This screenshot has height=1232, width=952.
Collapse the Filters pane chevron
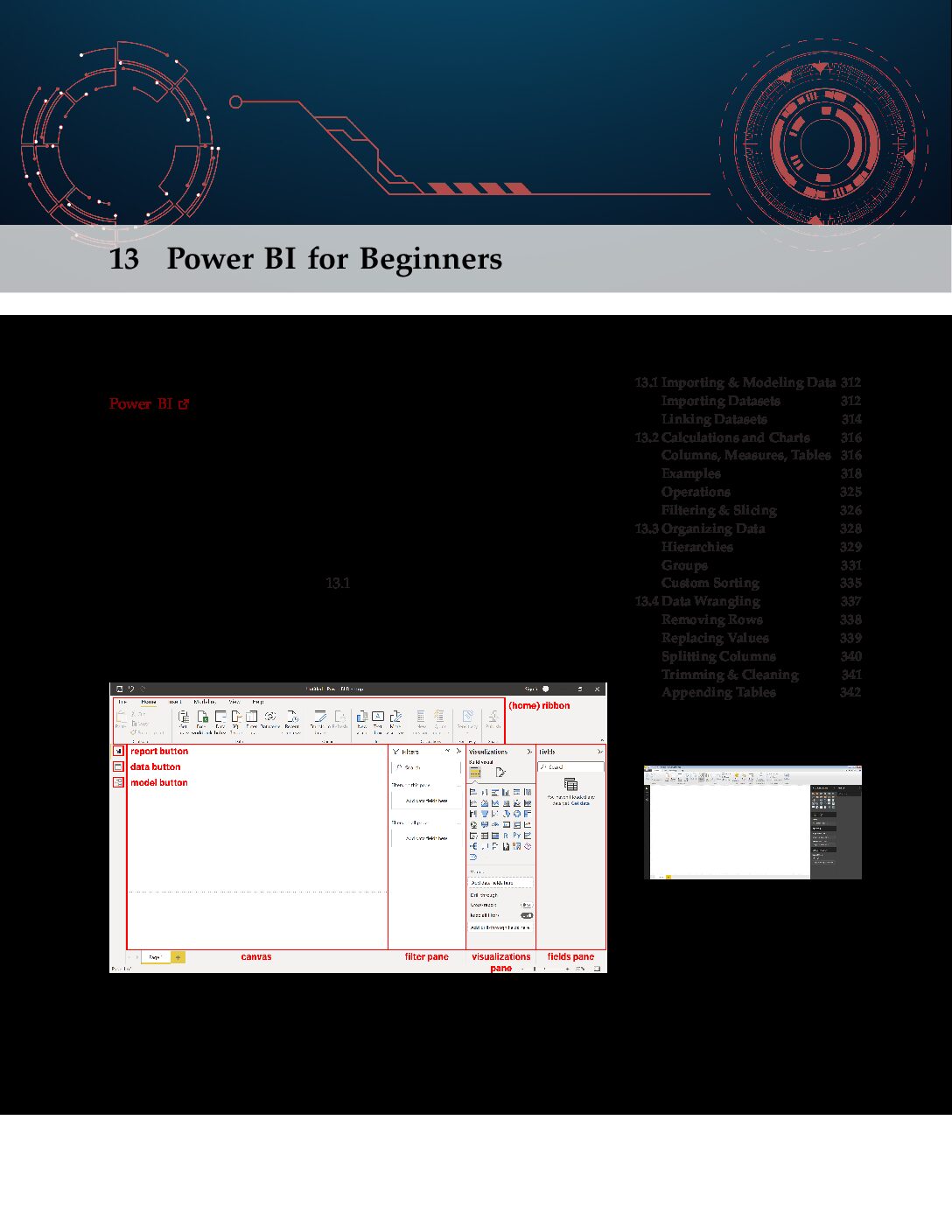click(458, 752)
